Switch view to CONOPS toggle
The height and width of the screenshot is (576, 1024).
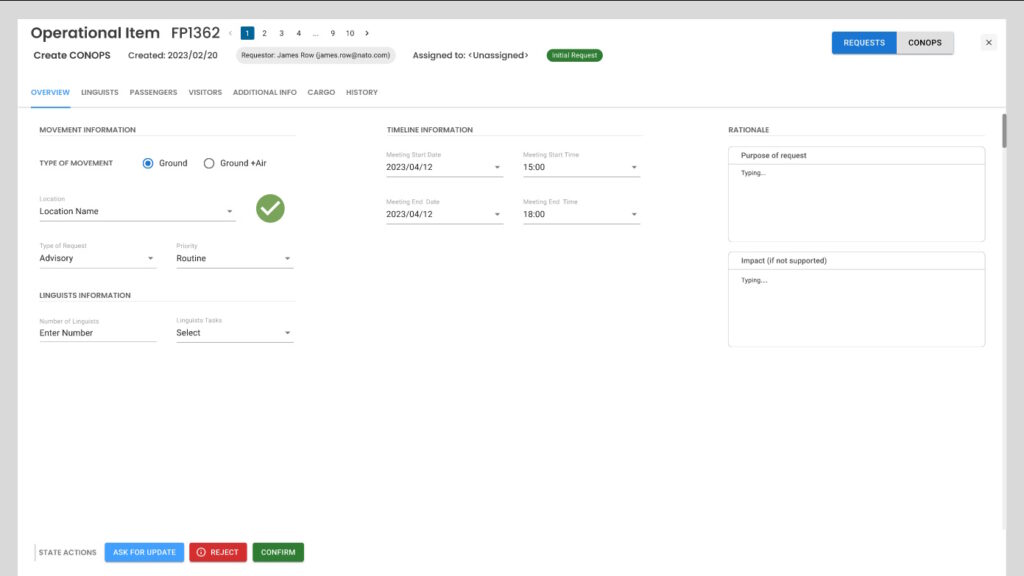click(925, 43)
